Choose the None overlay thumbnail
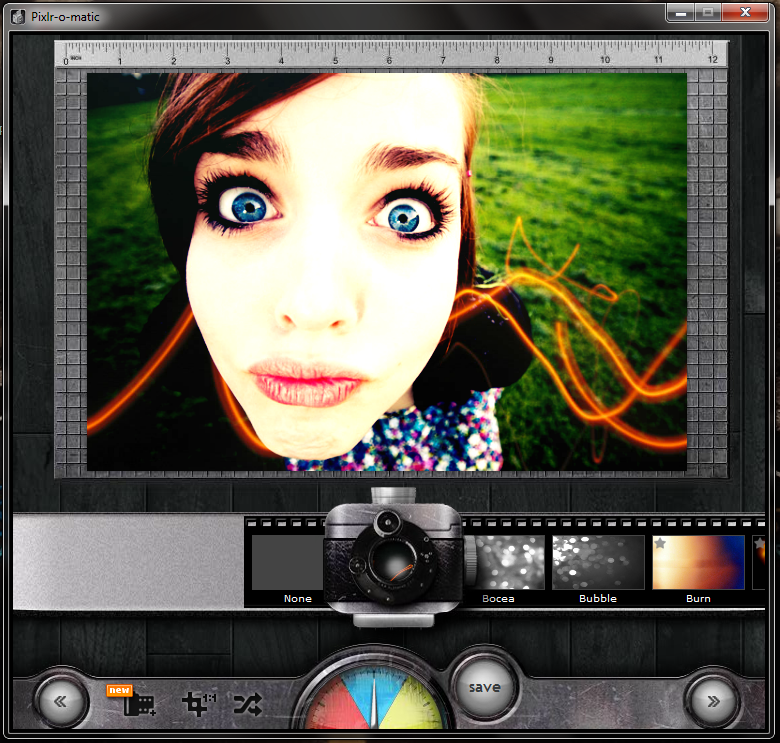The width and height of the screenshot is (780, 743). tap(288, 562)
